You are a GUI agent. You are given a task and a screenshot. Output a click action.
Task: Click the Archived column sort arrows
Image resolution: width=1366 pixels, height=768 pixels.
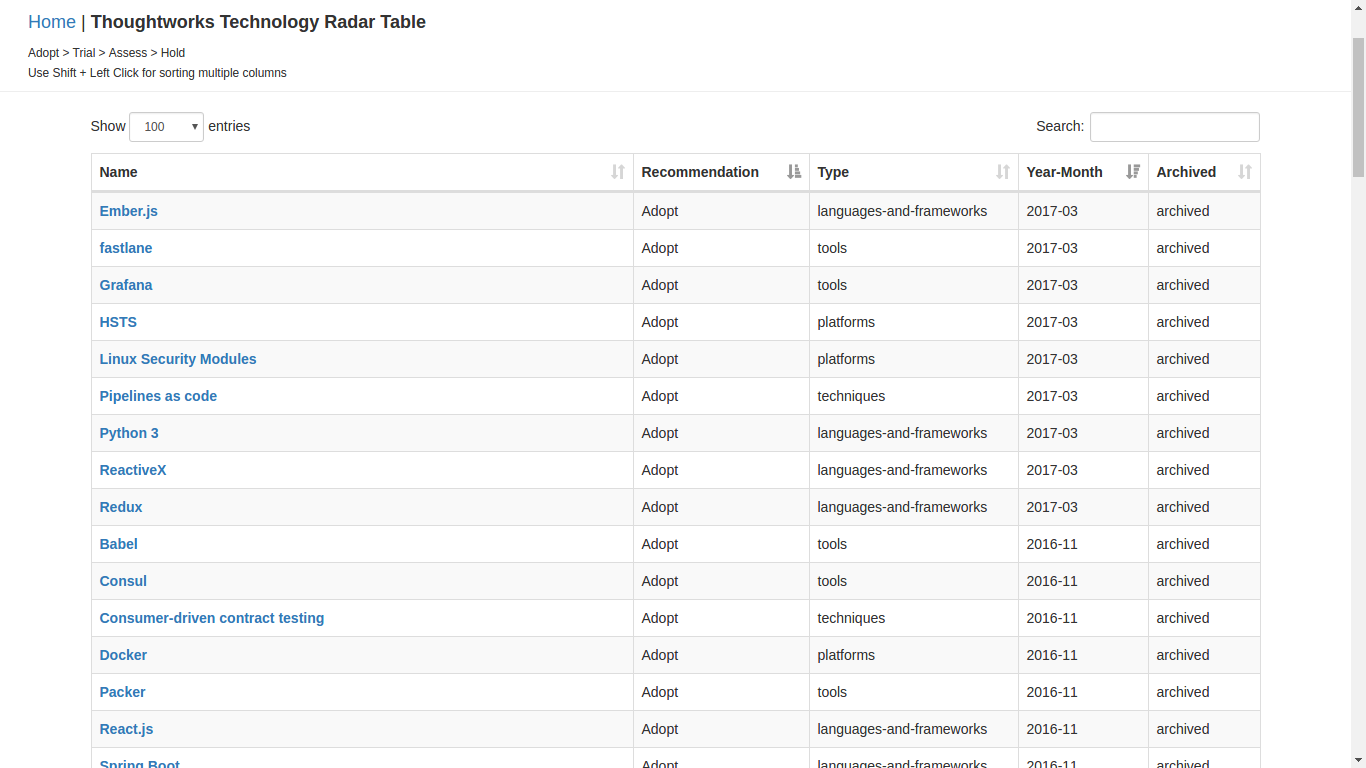point(1245,172)
